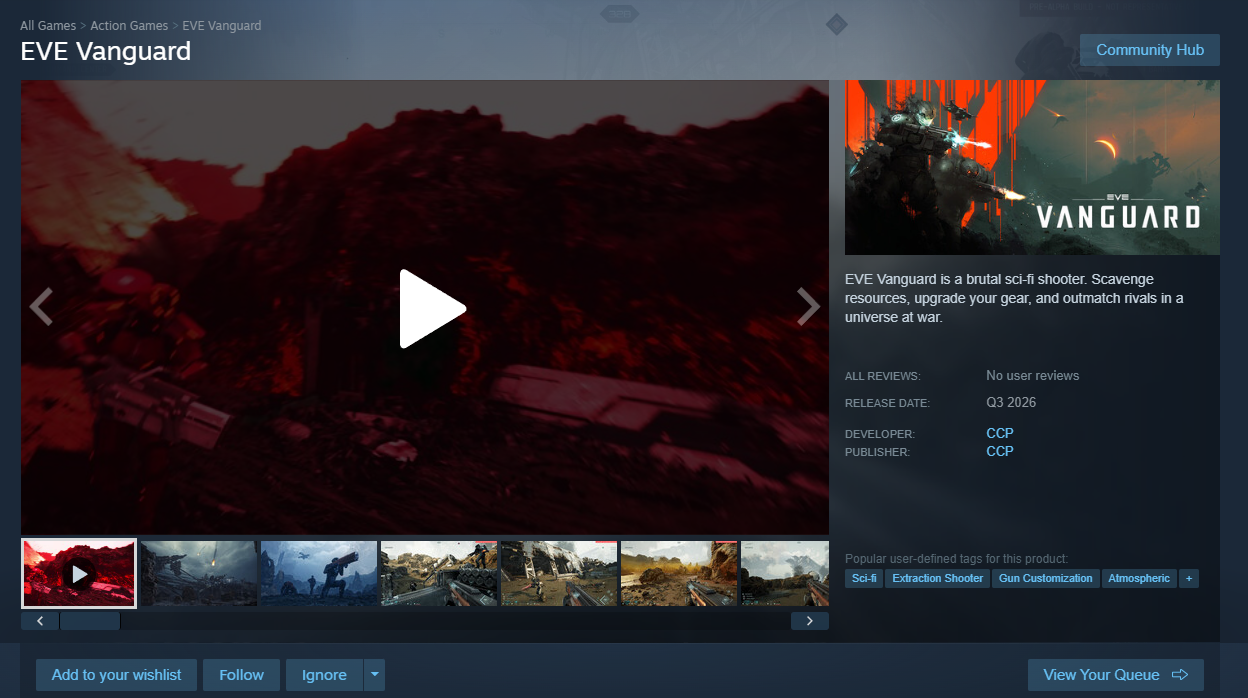This screenshot has height=698, width=1248.
Task: Select the Gun Customization tag
Action: pos(1046,578)
